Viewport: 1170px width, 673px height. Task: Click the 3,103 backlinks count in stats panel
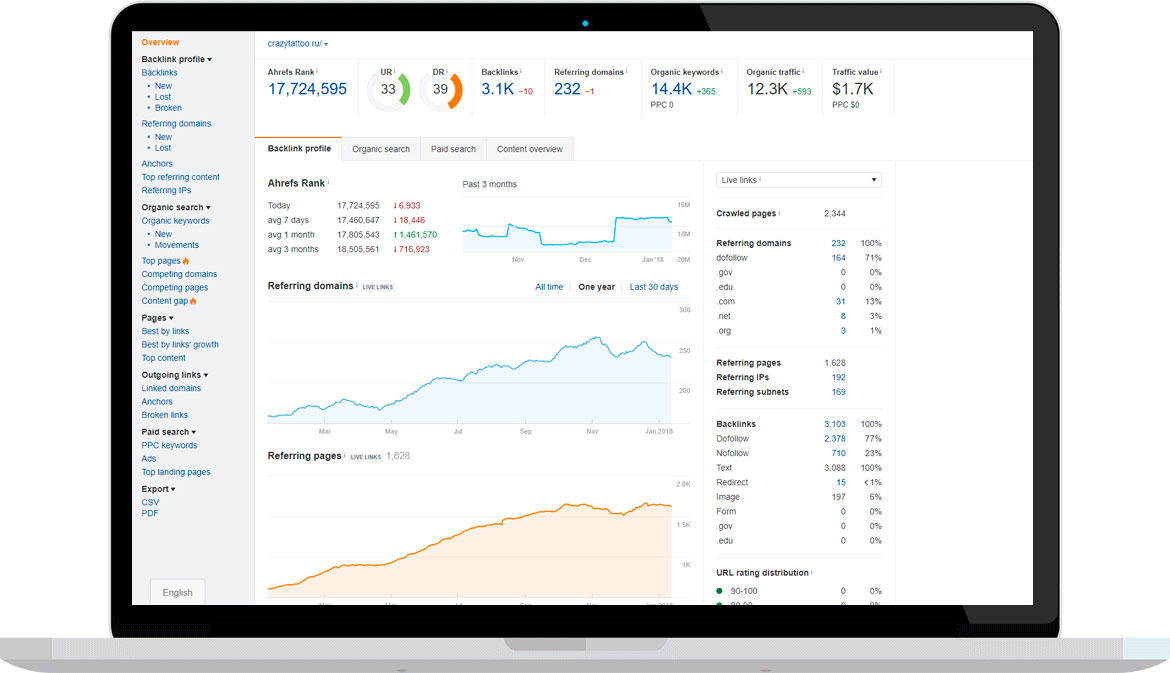(x=834, y=424)
